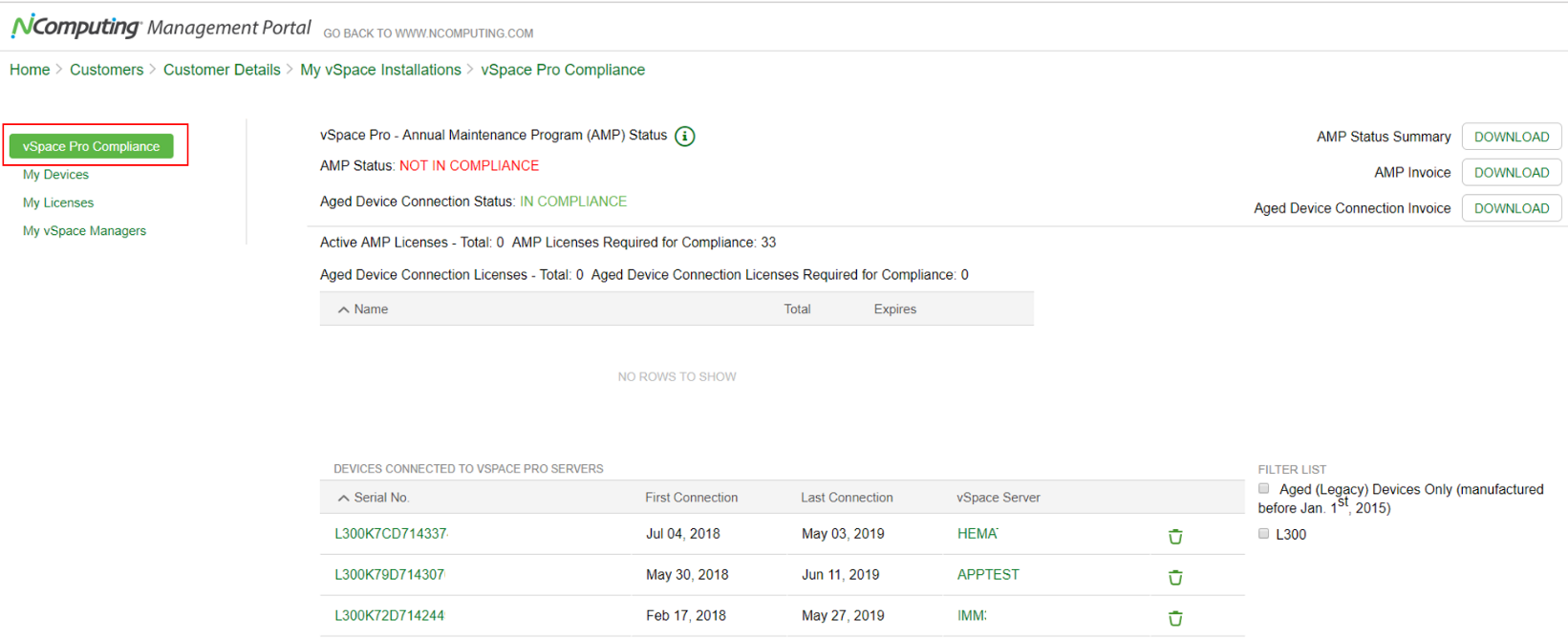Click the Aged Device Connection Licenses line
The height and width of the screenshot is (639, 1568).
(x=644, y=275)
